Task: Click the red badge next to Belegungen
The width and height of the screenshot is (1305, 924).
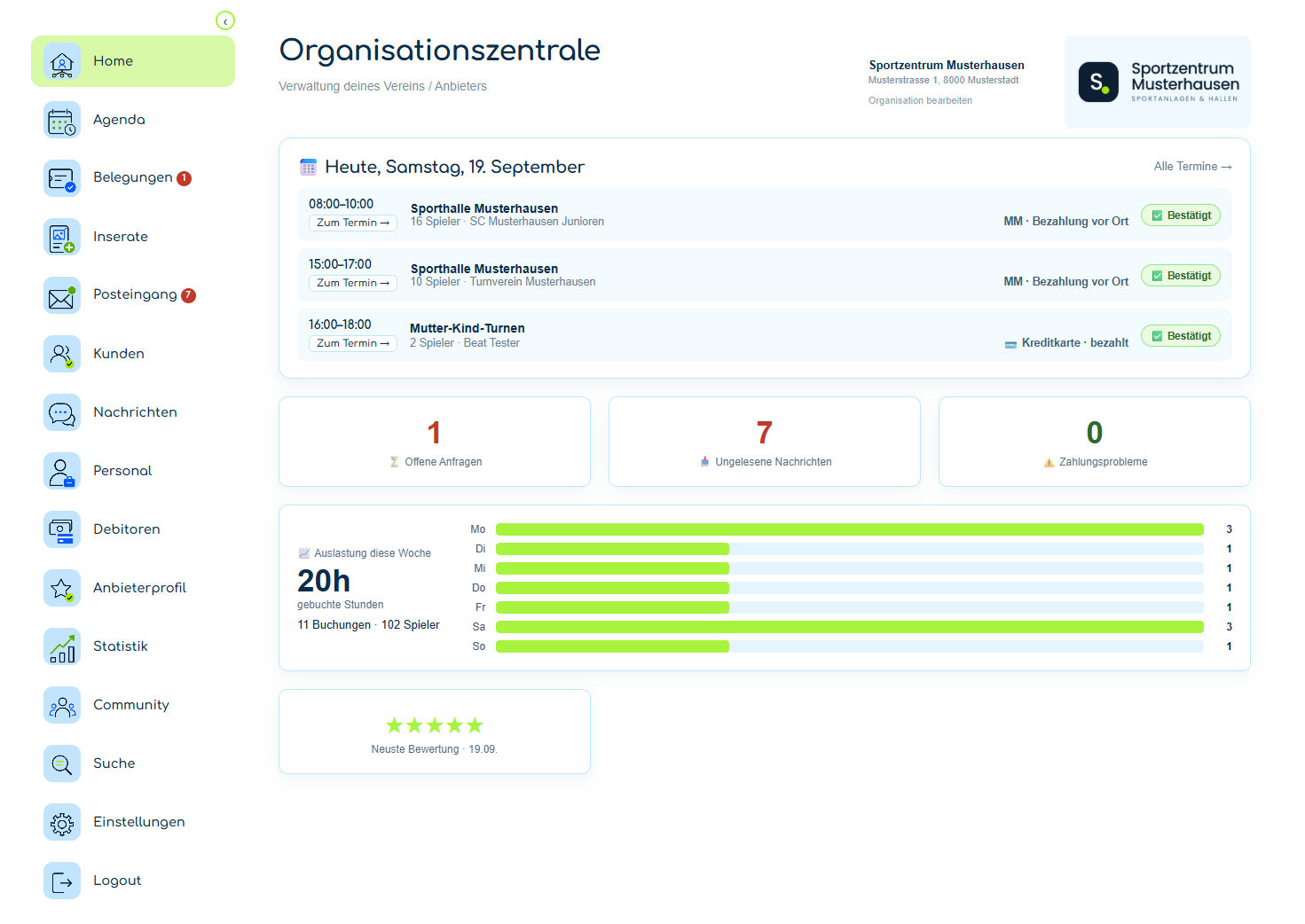Action: tap(184, 178)
